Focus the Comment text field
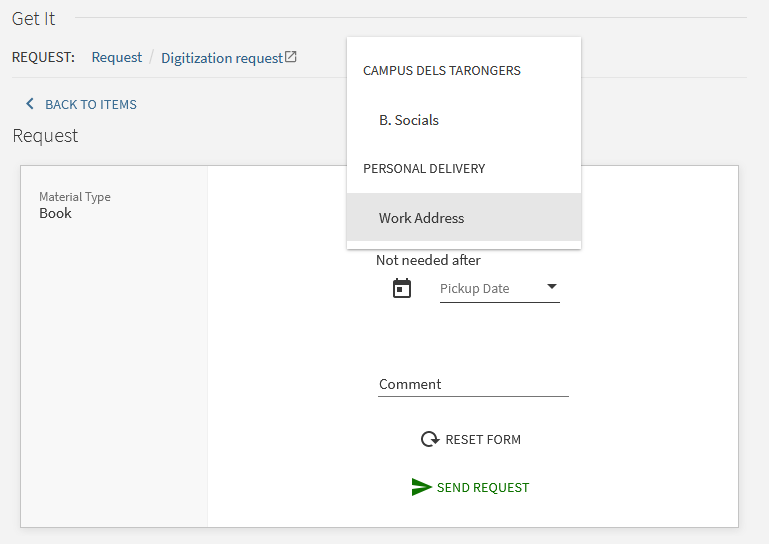 pos(473,385)
